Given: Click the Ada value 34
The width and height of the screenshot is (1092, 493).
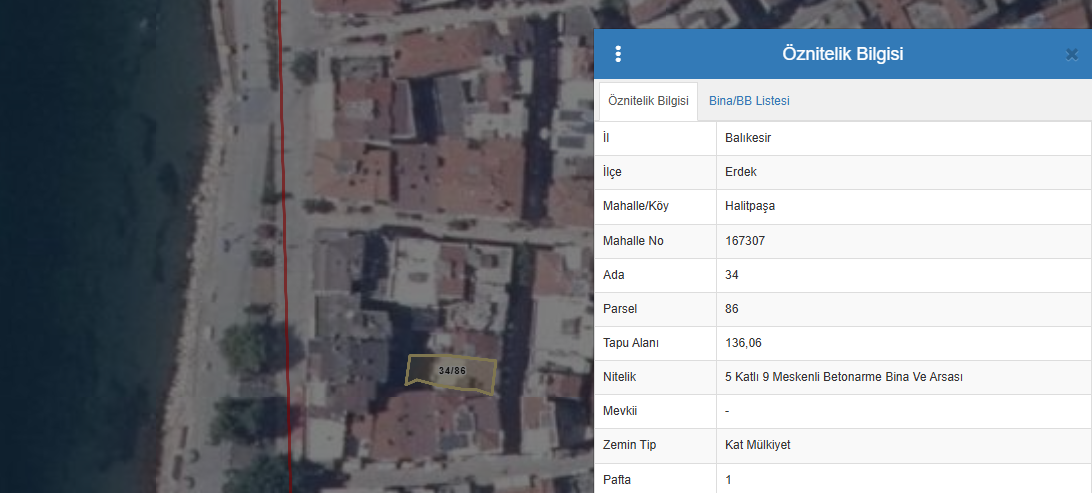Looking at the screenshot, I should pyautogui.click(x=732, y=275).
